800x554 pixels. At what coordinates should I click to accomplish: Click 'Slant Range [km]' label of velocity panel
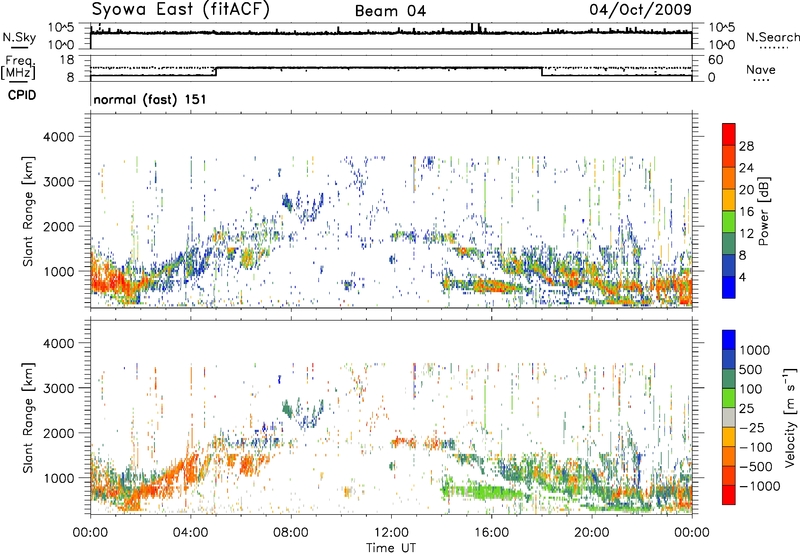29,418
